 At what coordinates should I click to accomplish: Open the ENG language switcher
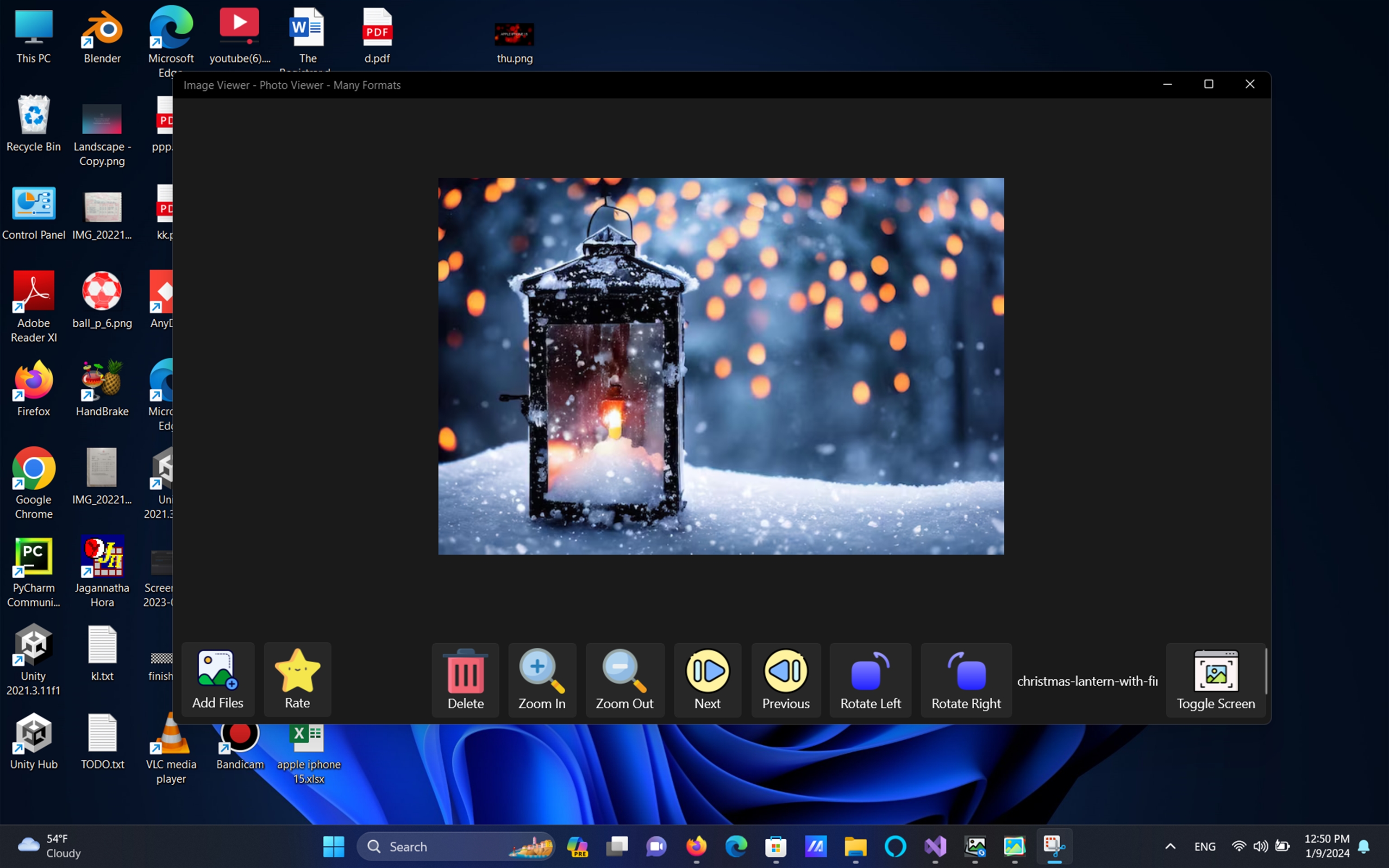click(1204, 846)
